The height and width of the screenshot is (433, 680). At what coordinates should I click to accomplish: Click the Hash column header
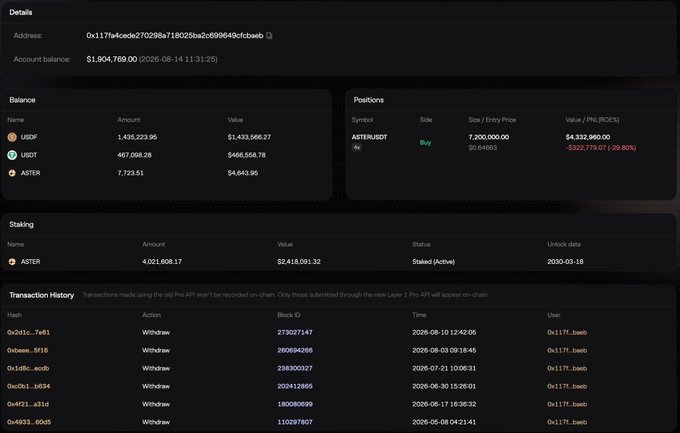tap(14, 315)
